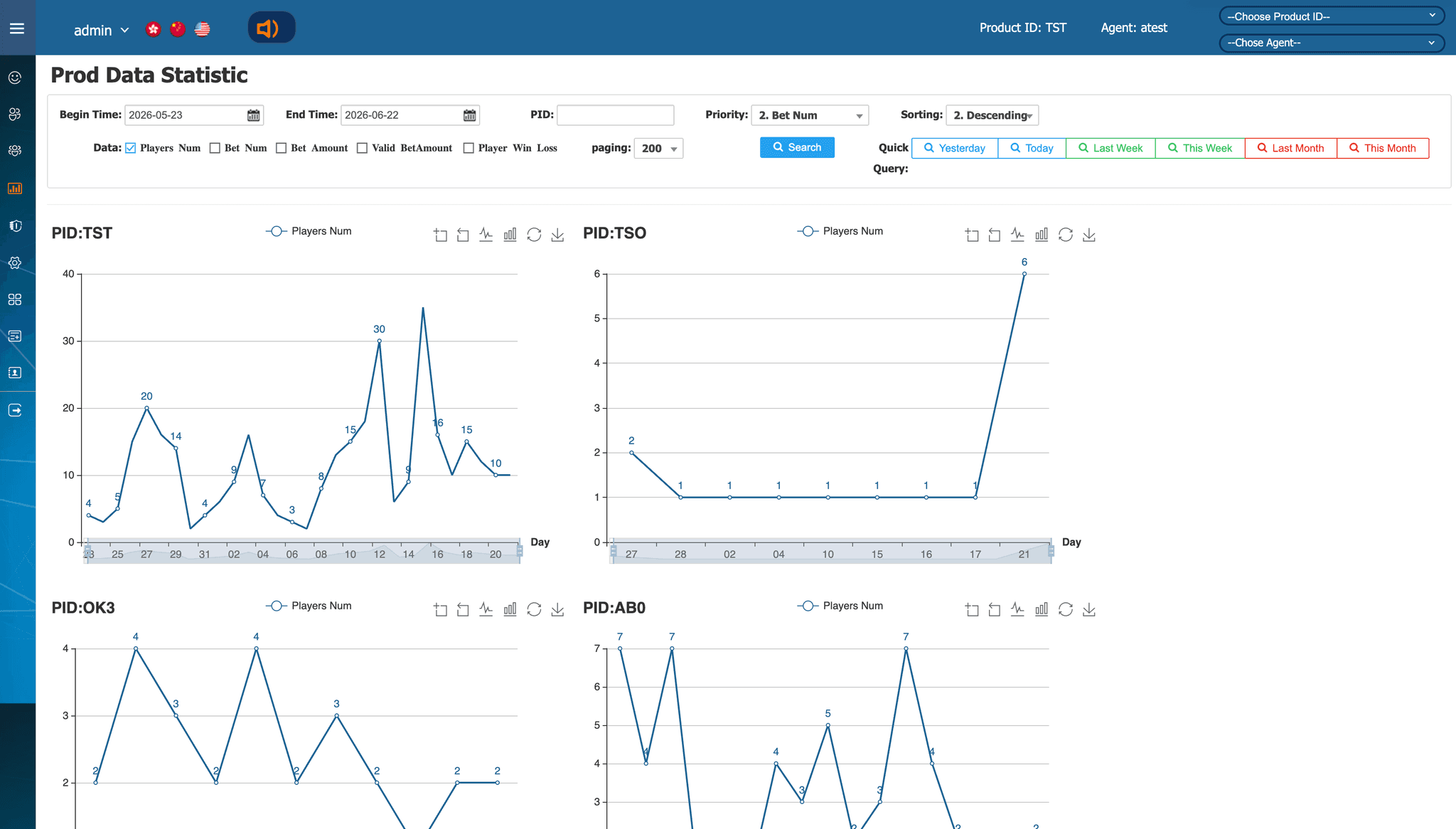Switch language using the US flag
This screenshot has height=829, width=1456.
coord(203,29)
